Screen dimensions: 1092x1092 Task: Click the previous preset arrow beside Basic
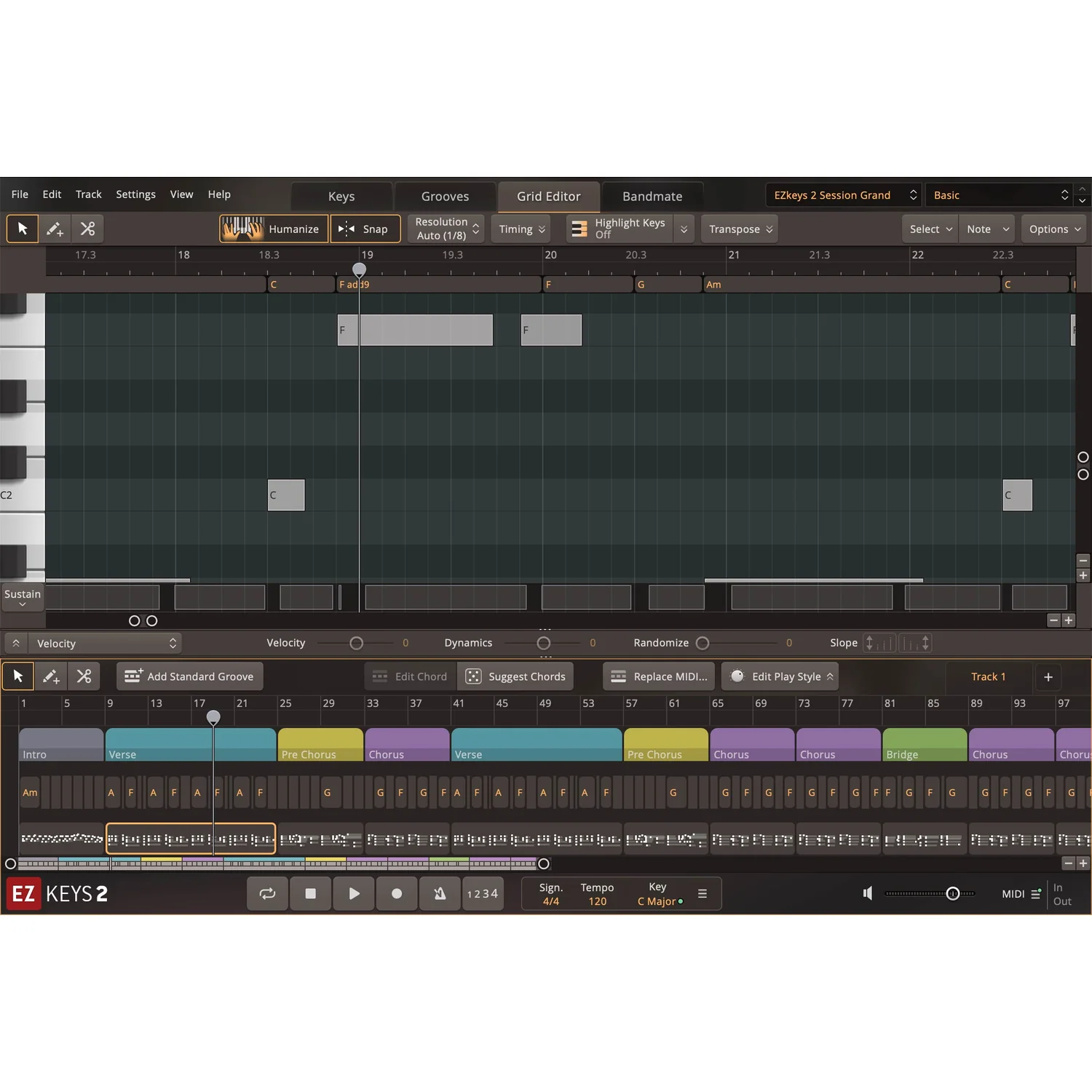pyautogui.click(x=1083, y=189)
